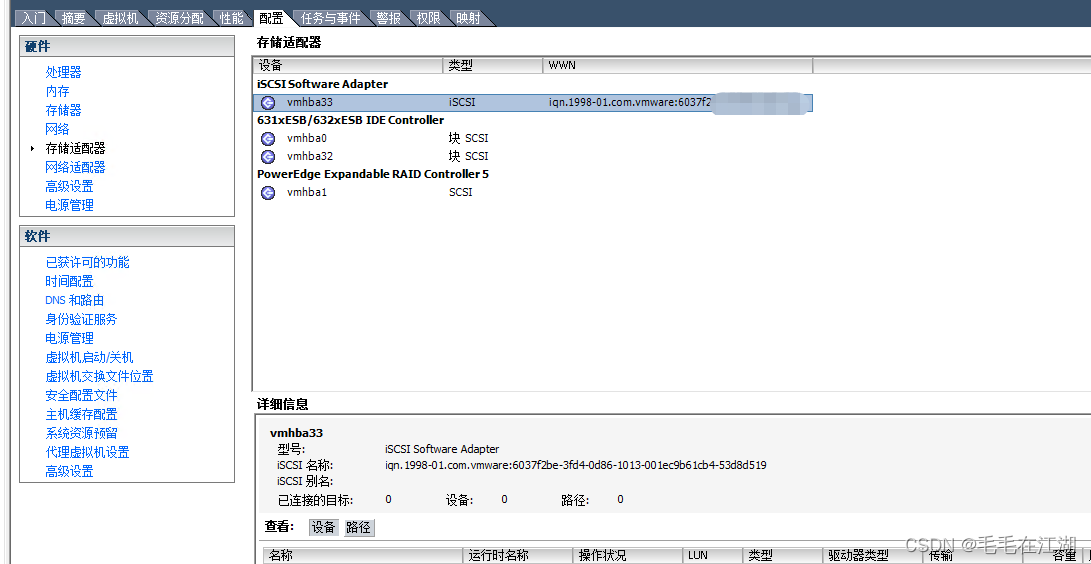Open the 映射 tab
Image resolution: width=1091 pixels, height=564 pixels.
click(x=469, y=18)
